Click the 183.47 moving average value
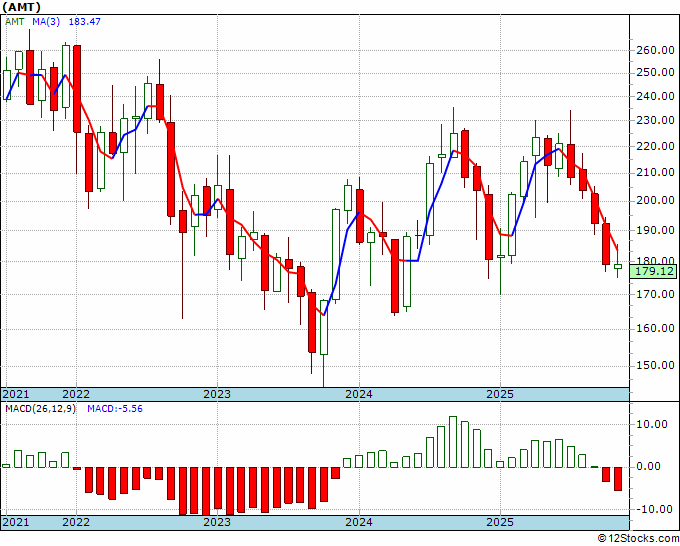Image resolution: width=680 pixels, height=546 pixels. (85, 22)
